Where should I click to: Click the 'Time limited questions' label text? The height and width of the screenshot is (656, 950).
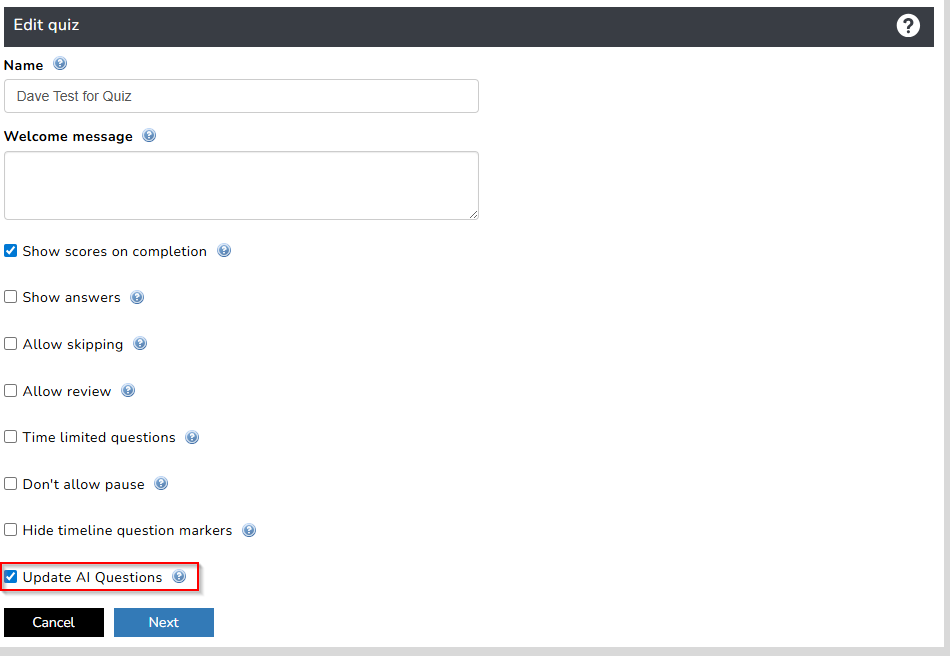(99, 437)
